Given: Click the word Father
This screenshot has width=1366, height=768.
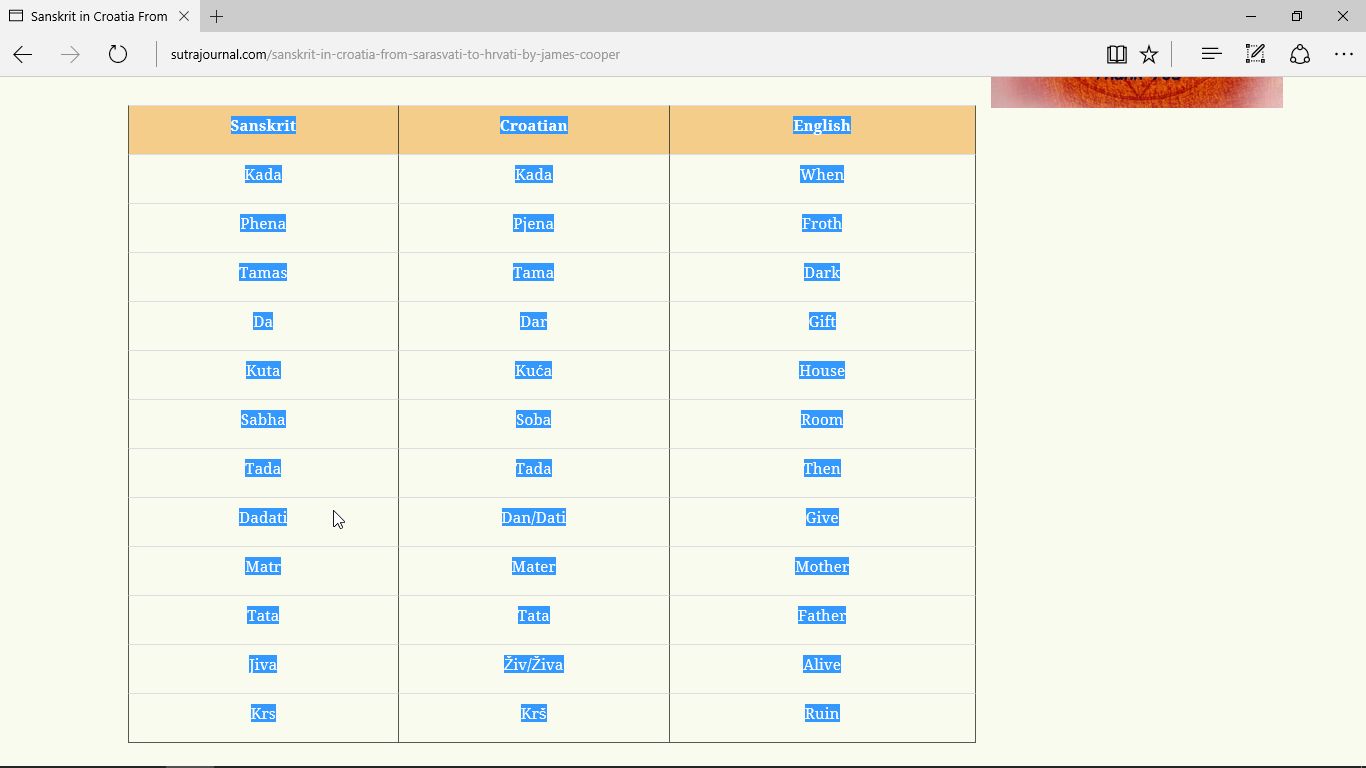Looking at the screenshot, I should (x=822, y=615).
